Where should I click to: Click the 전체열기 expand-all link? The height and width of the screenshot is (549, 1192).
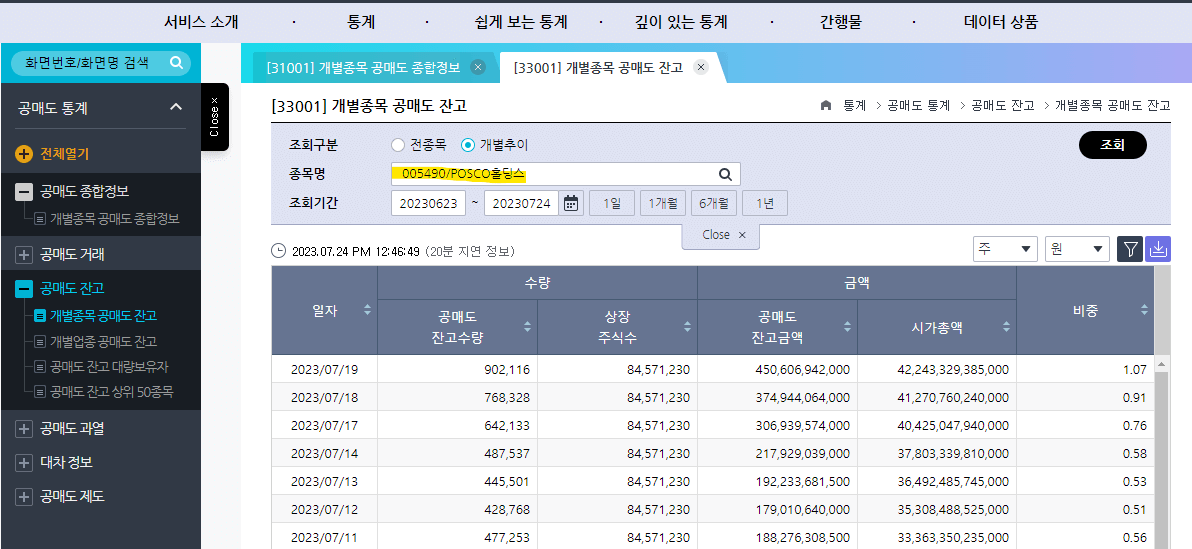[65, 154]
